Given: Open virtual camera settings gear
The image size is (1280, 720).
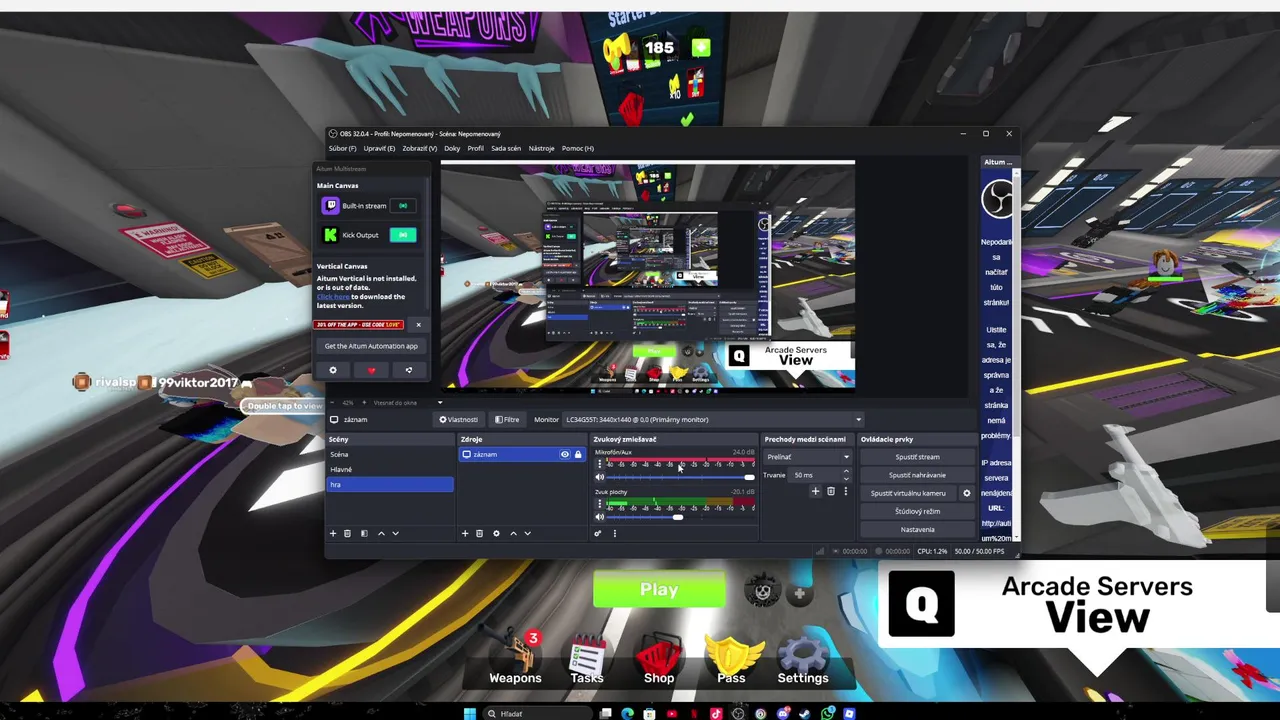Looking at the screenshot, I should [x=966, y=493].
